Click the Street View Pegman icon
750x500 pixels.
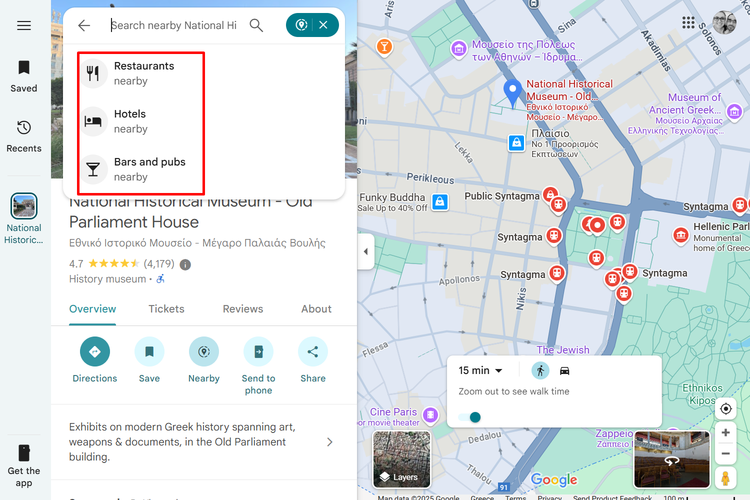coord(726,478)
